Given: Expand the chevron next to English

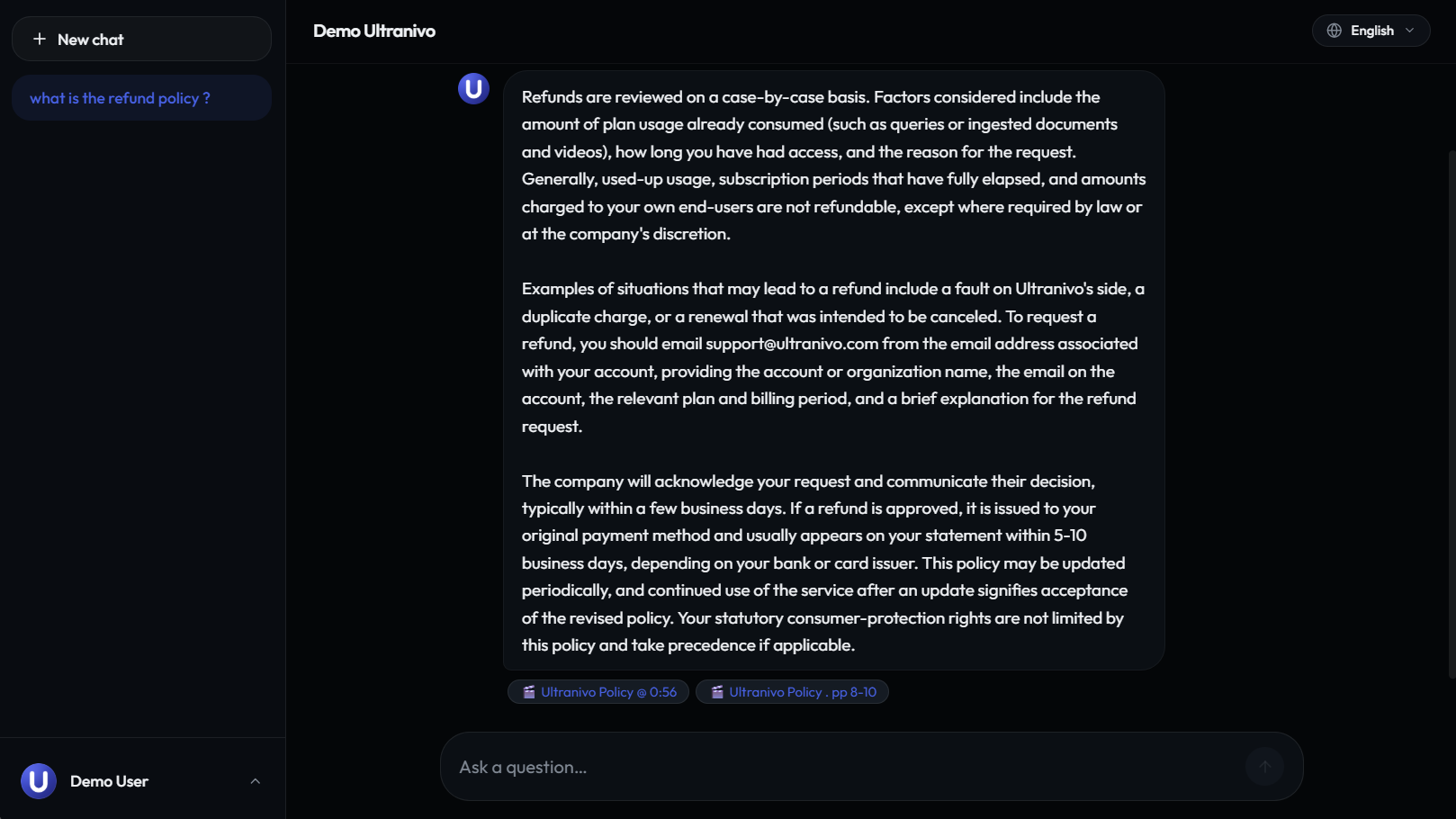Looking at the screenshot, I should click(x=1410, y=31).
